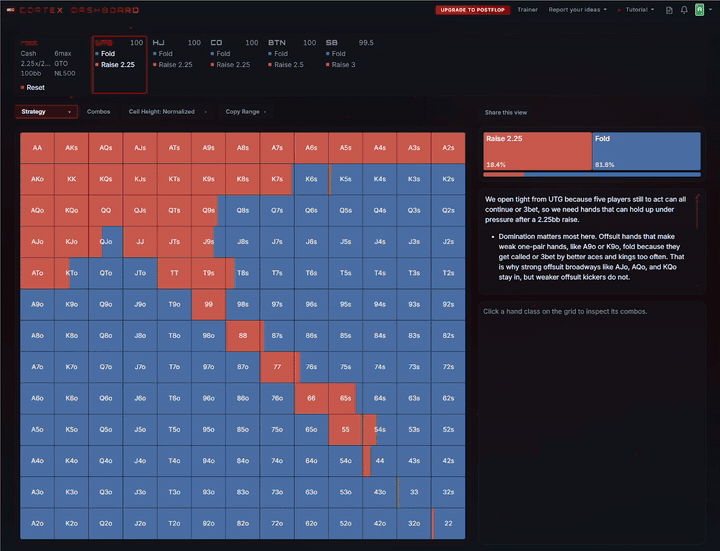Select the AKs hand cell
Image resolution: width=720 pixels, height=551 pixels.
point(72,148)
